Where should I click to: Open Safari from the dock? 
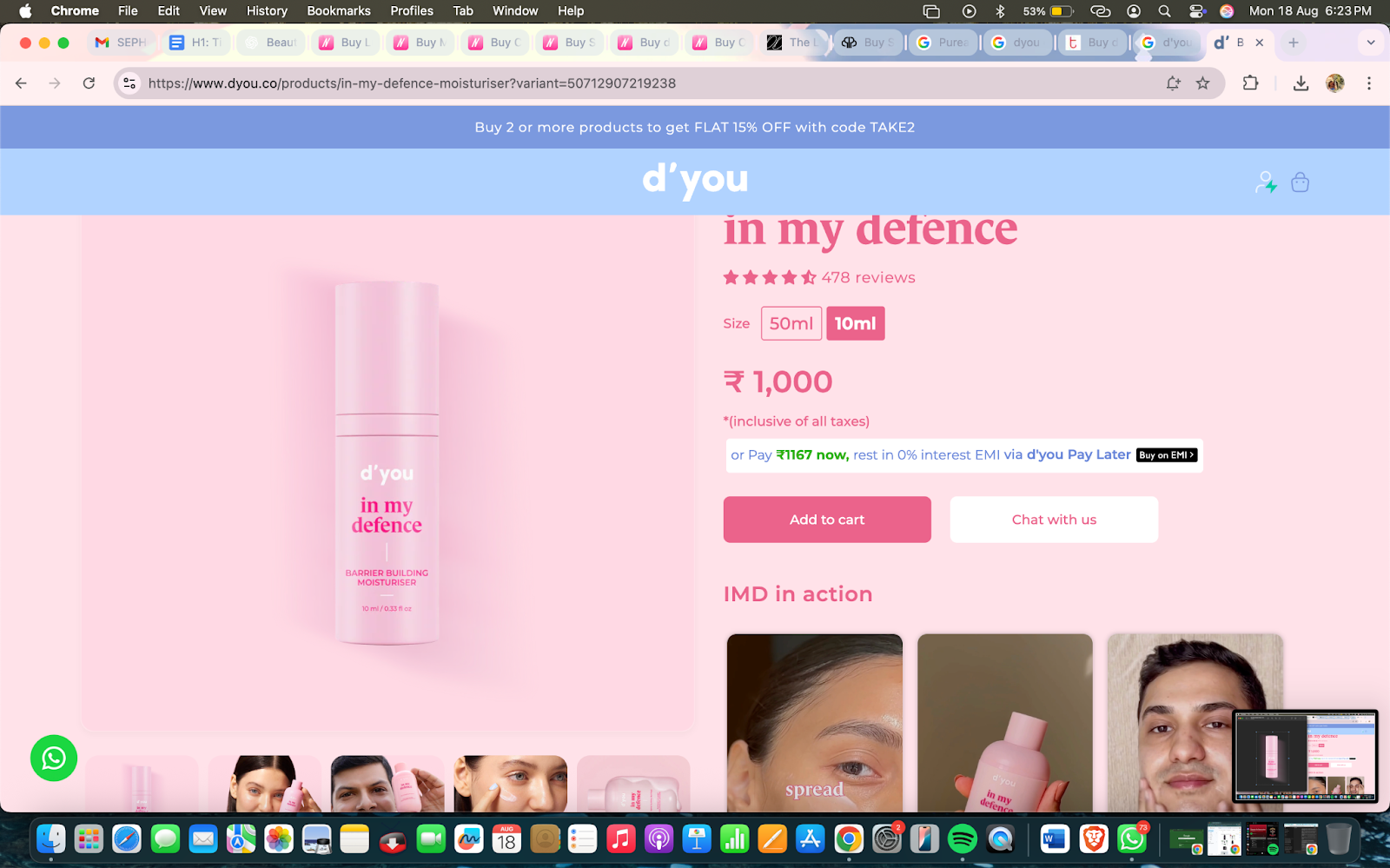click(x=127, y=838)
